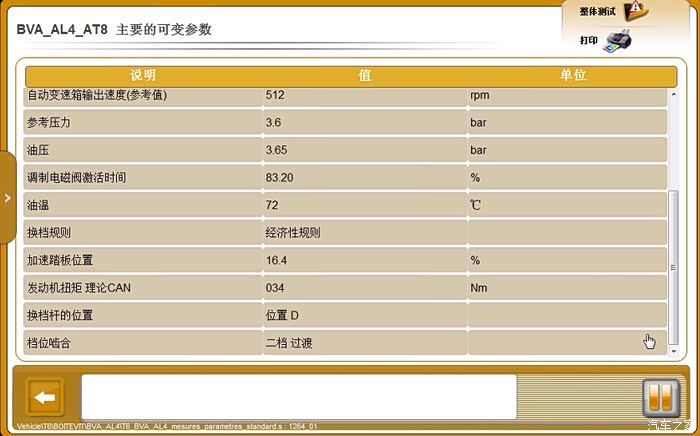Click the empty message text field
700x436 pixels.
298,397
